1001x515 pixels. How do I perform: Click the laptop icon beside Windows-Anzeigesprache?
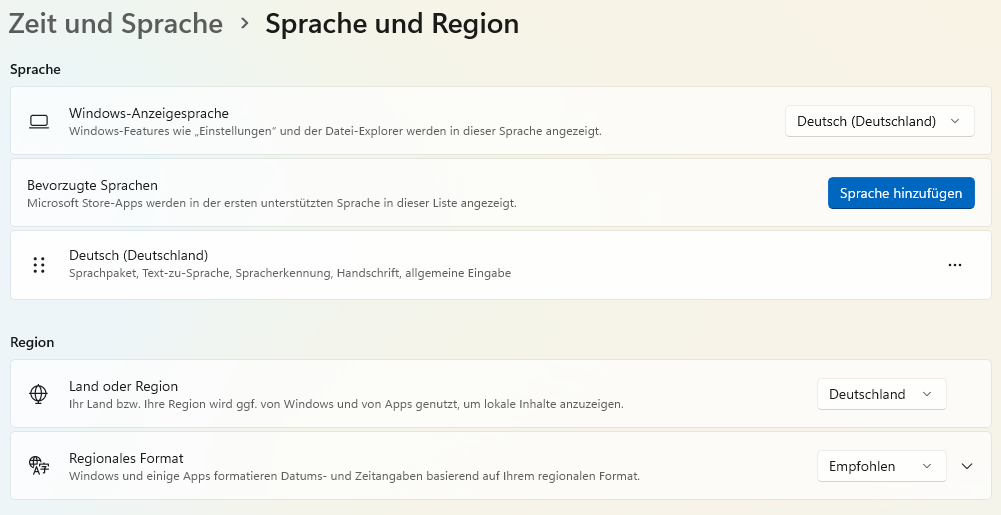coord(39,121)
